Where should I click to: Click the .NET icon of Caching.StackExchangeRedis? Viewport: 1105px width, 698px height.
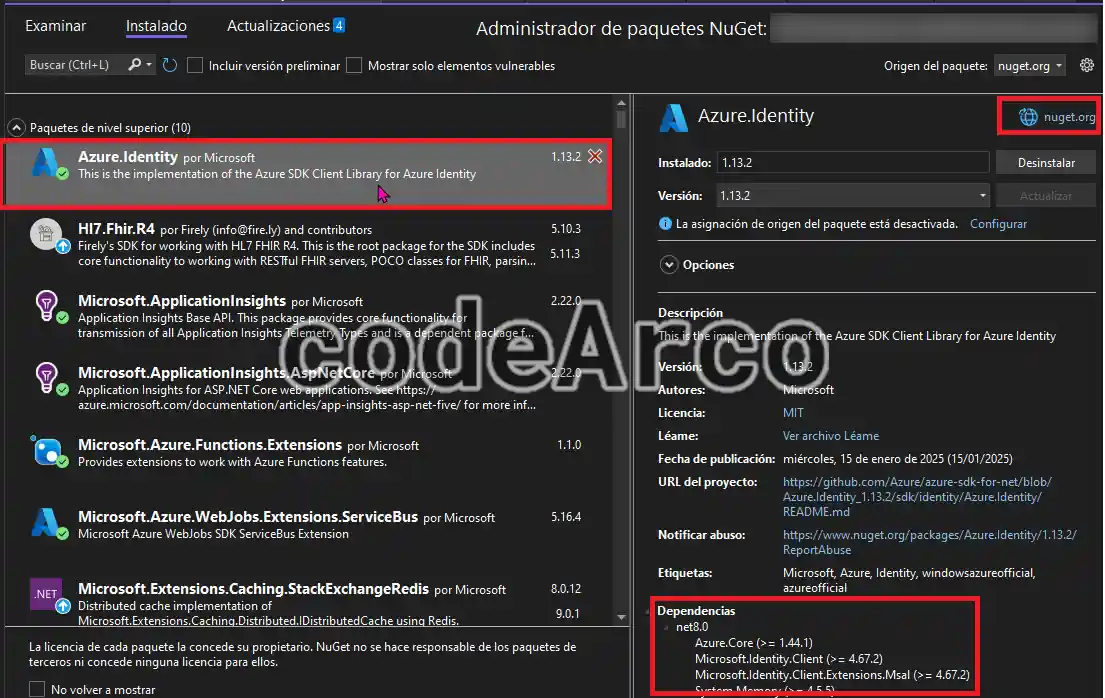pyautogui.click(x=47, y=594)
